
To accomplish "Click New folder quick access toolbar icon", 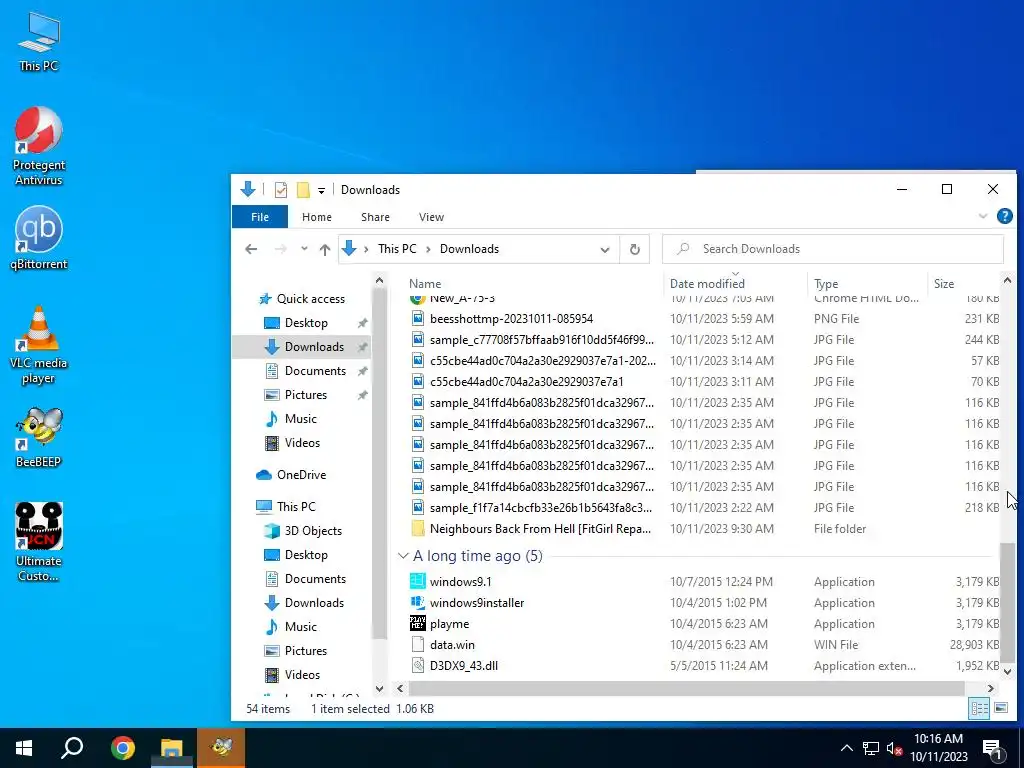I will [303, 190].
